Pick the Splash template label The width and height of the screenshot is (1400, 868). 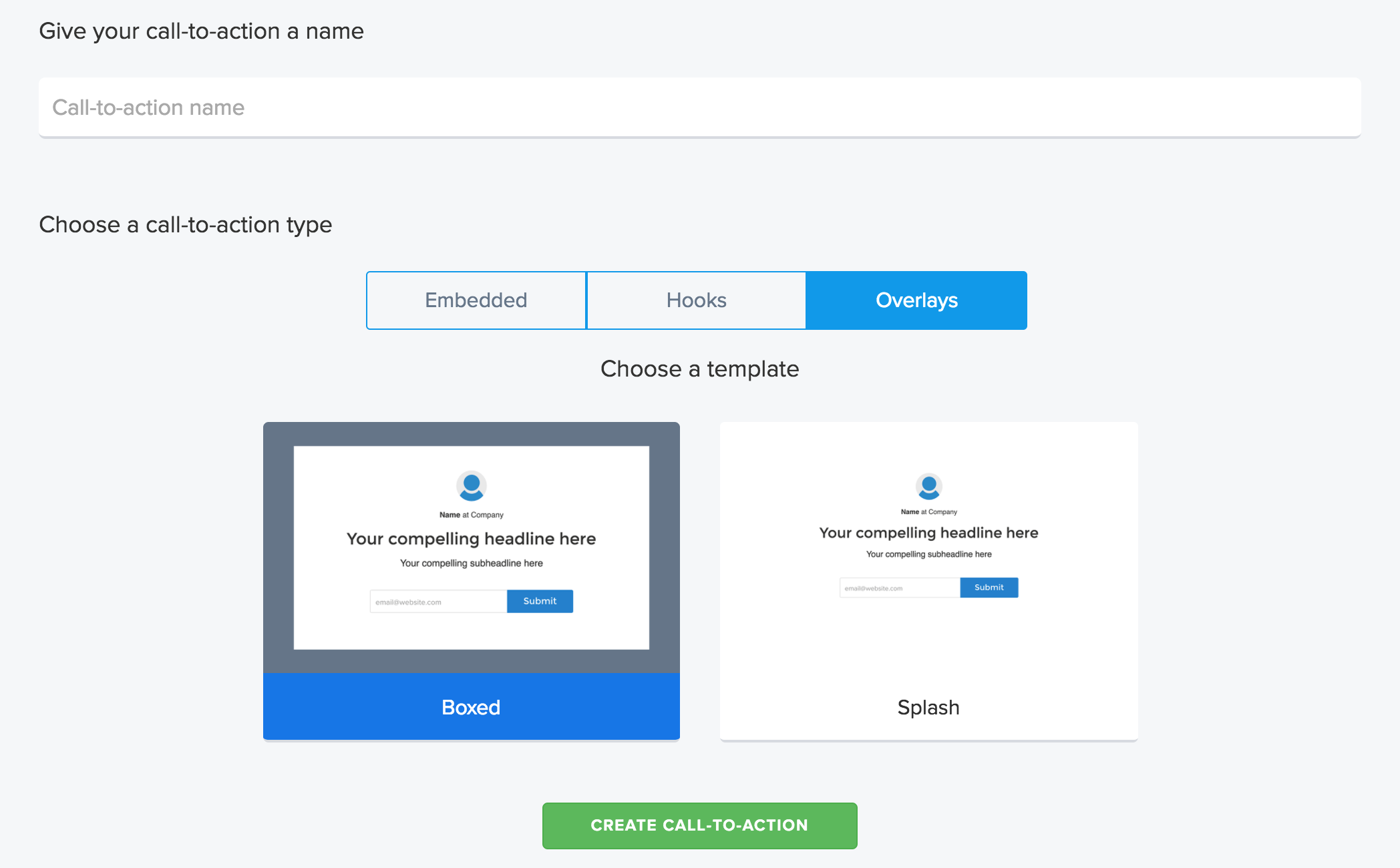[x=928, y=707]
